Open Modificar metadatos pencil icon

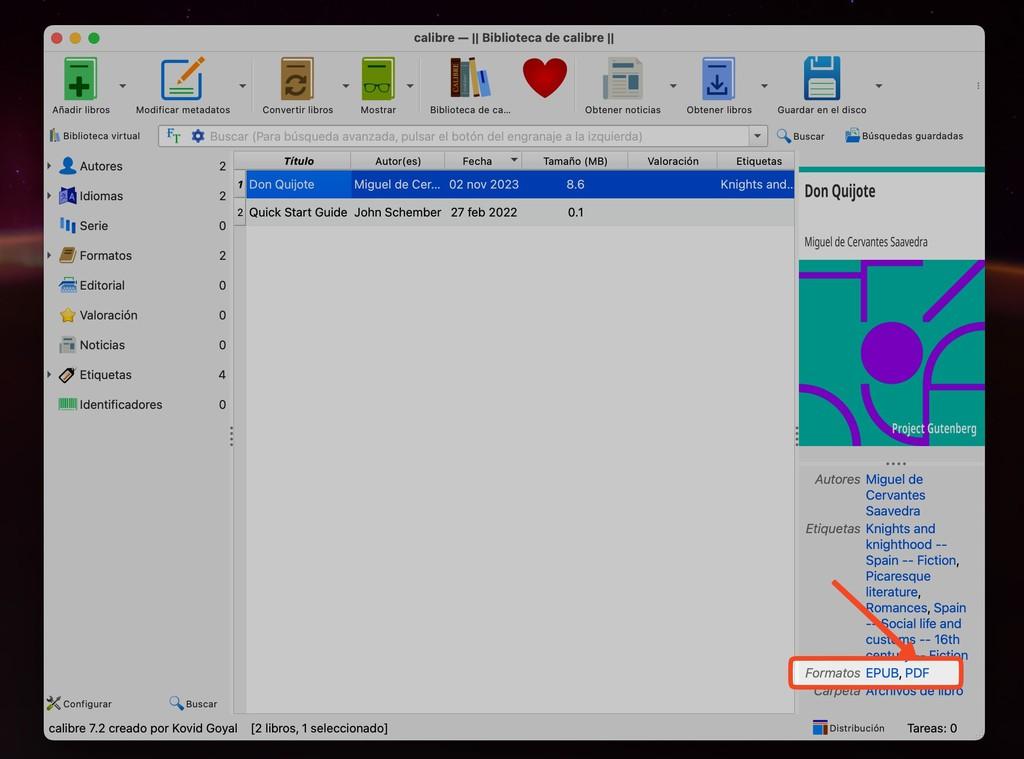pyautogui.click(x=182, y=78)
